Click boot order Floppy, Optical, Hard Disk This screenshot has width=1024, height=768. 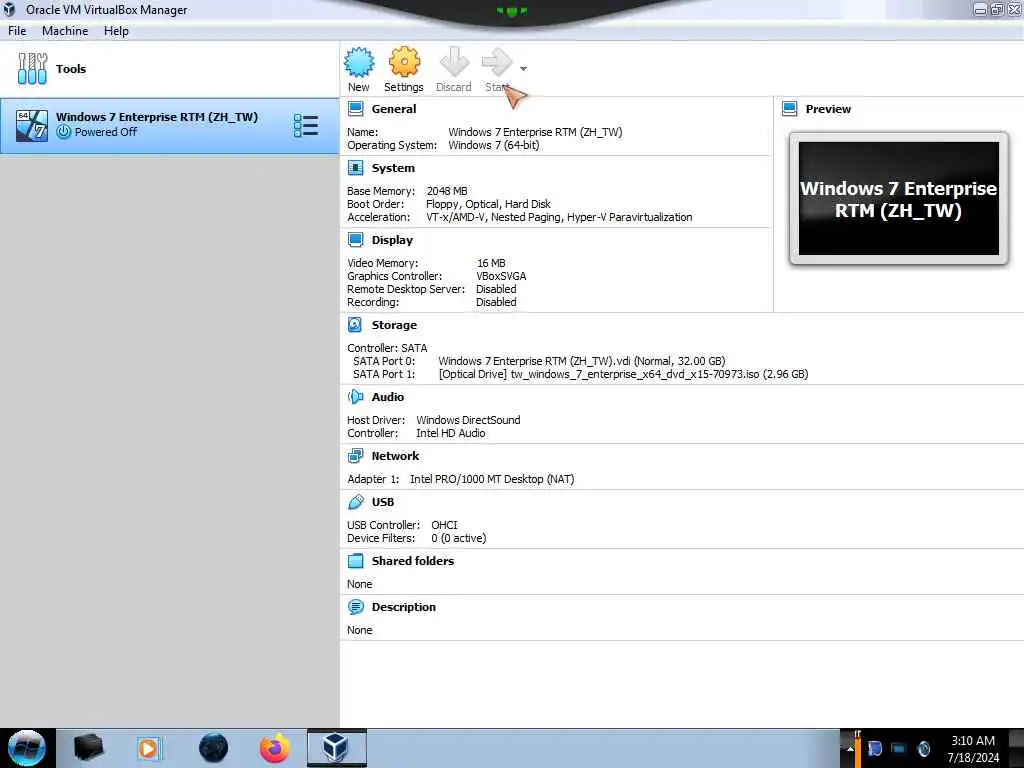[x=488, y=204]
